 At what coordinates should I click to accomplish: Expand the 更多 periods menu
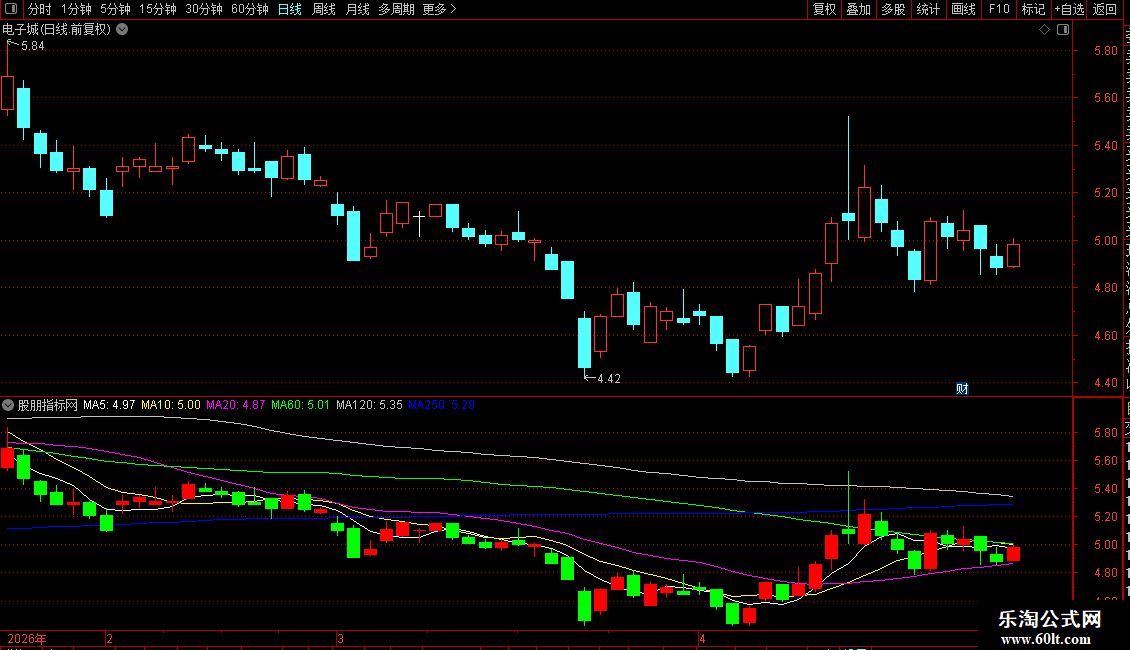tap(439, 9)
